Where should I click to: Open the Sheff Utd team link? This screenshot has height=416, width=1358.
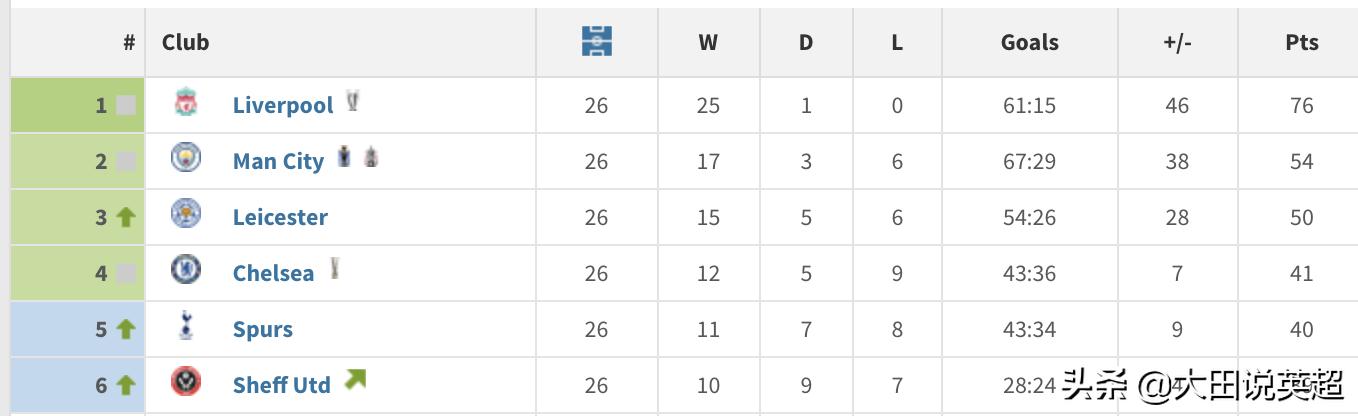tap(281, 385)
